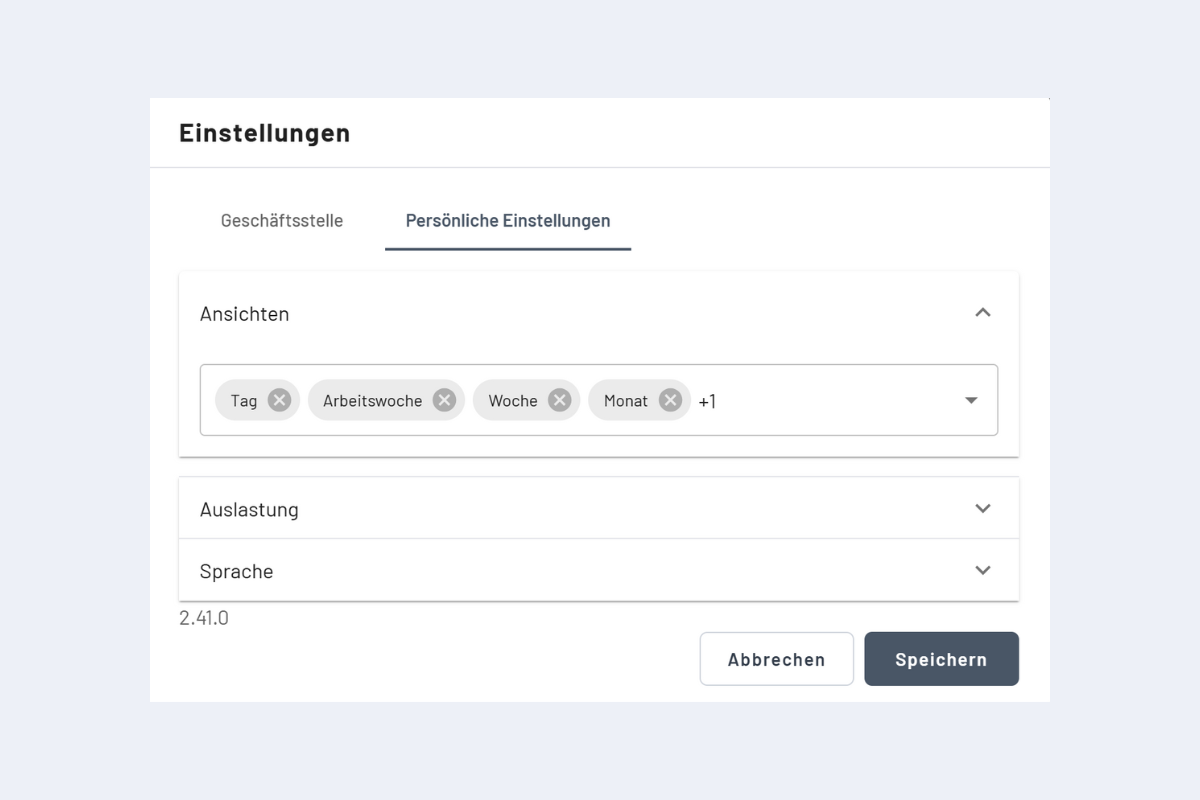Click the Auslastung section title
Image resolution: width=1200 pixels, height=800 pixels.
[249, 509]
